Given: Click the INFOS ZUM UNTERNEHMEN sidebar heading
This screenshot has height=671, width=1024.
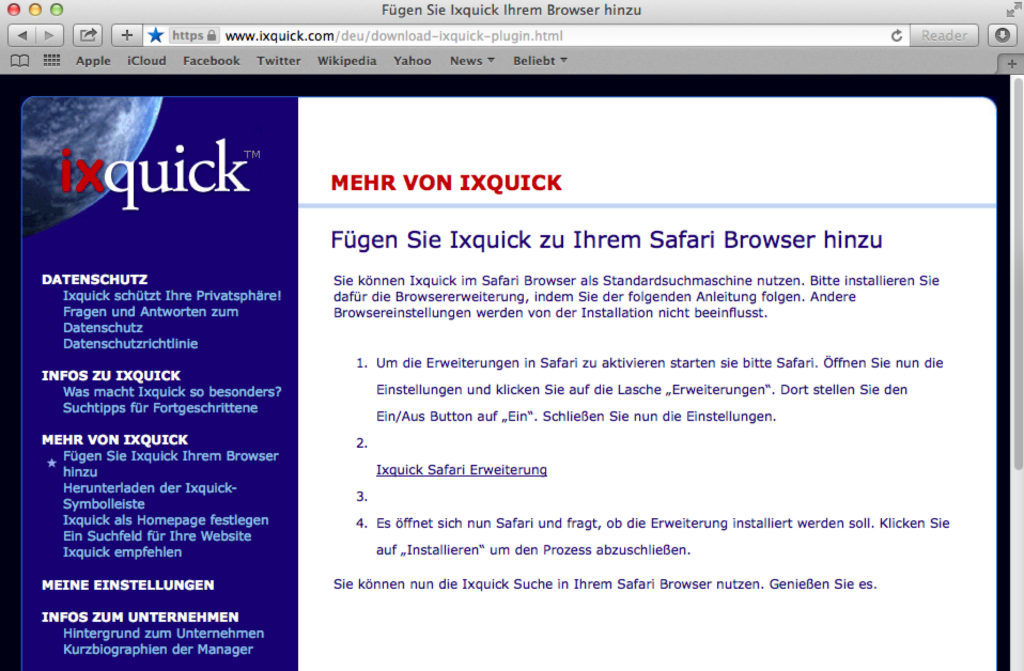Looking at the screenshot, I should click(x=140, y=617).
